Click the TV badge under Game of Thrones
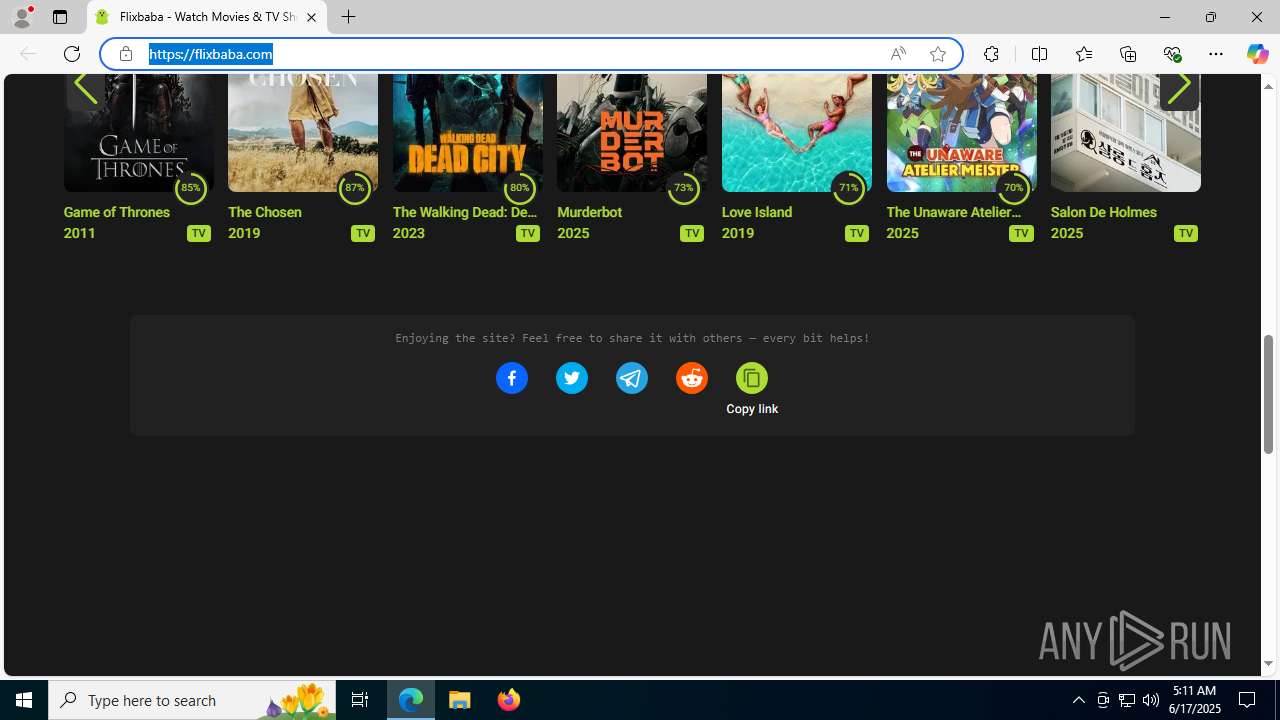This screenshot has height=720, width=1280. pos(198,233)
